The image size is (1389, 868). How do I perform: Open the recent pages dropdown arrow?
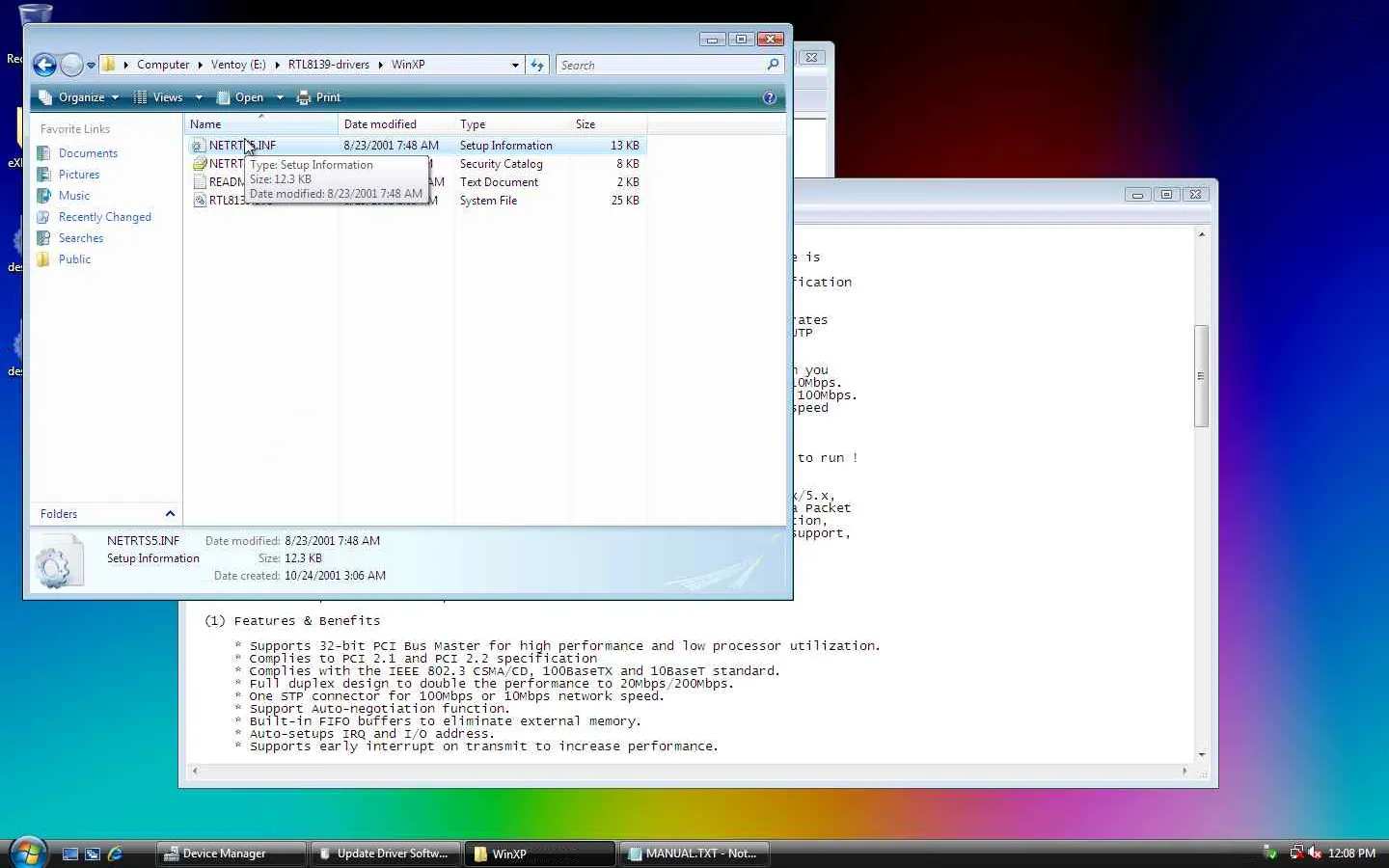tap(91, 66)
